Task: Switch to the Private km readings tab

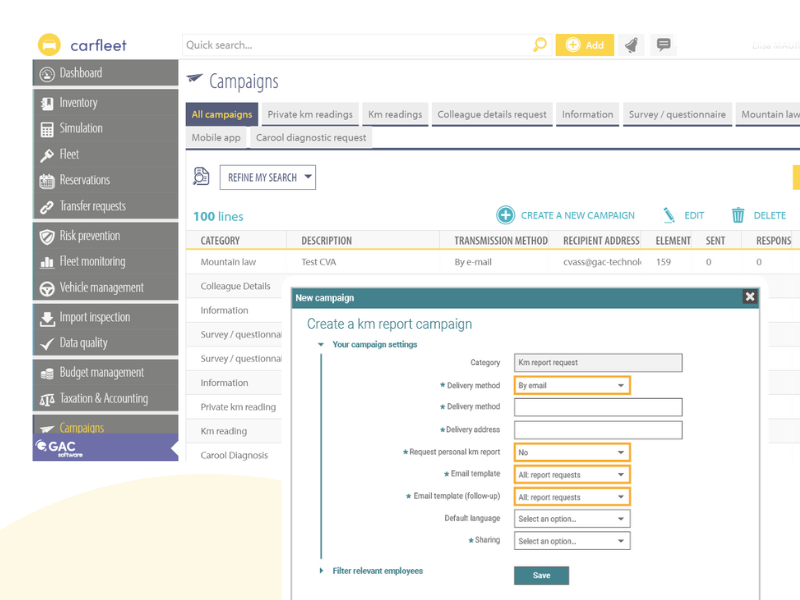Action: [x=310, y=114]
